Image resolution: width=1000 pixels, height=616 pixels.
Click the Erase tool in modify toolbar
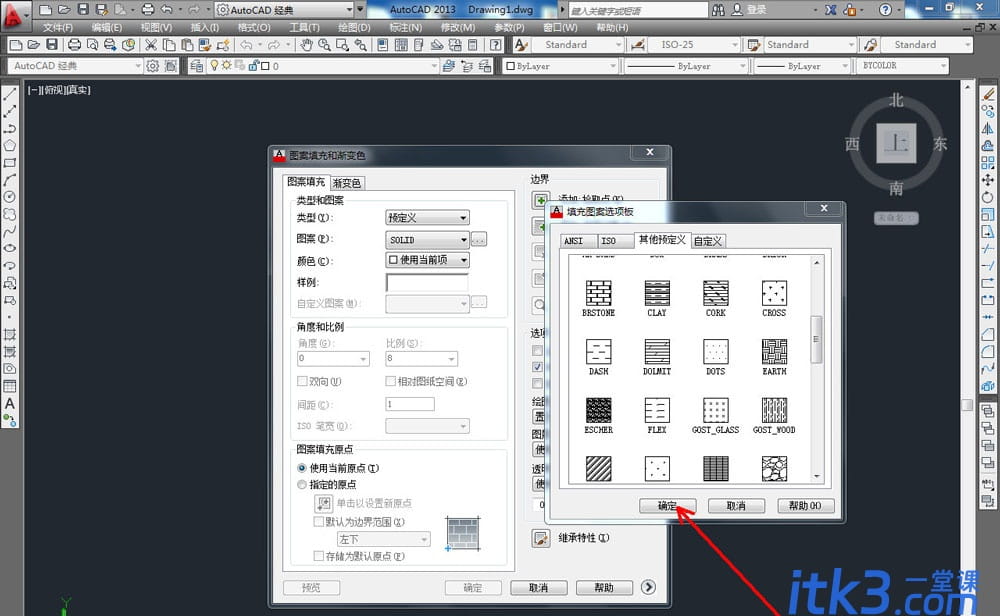tap(988, 94)
